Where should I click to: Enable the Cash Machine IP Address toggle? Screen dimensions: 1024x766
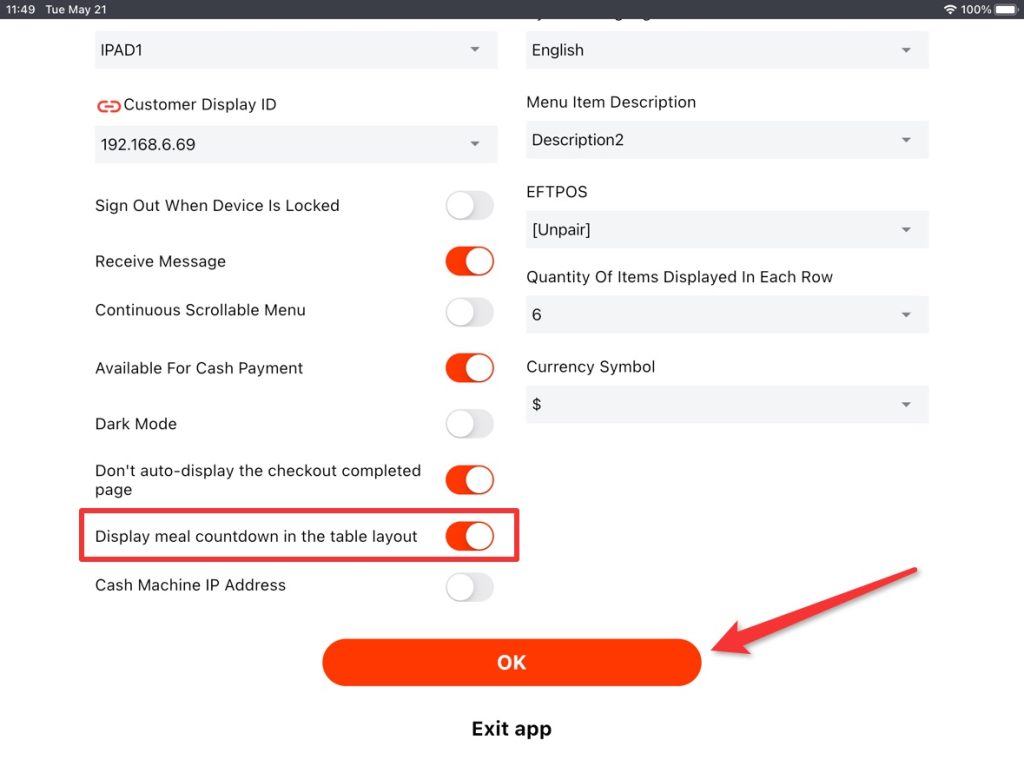coord(469,587)
